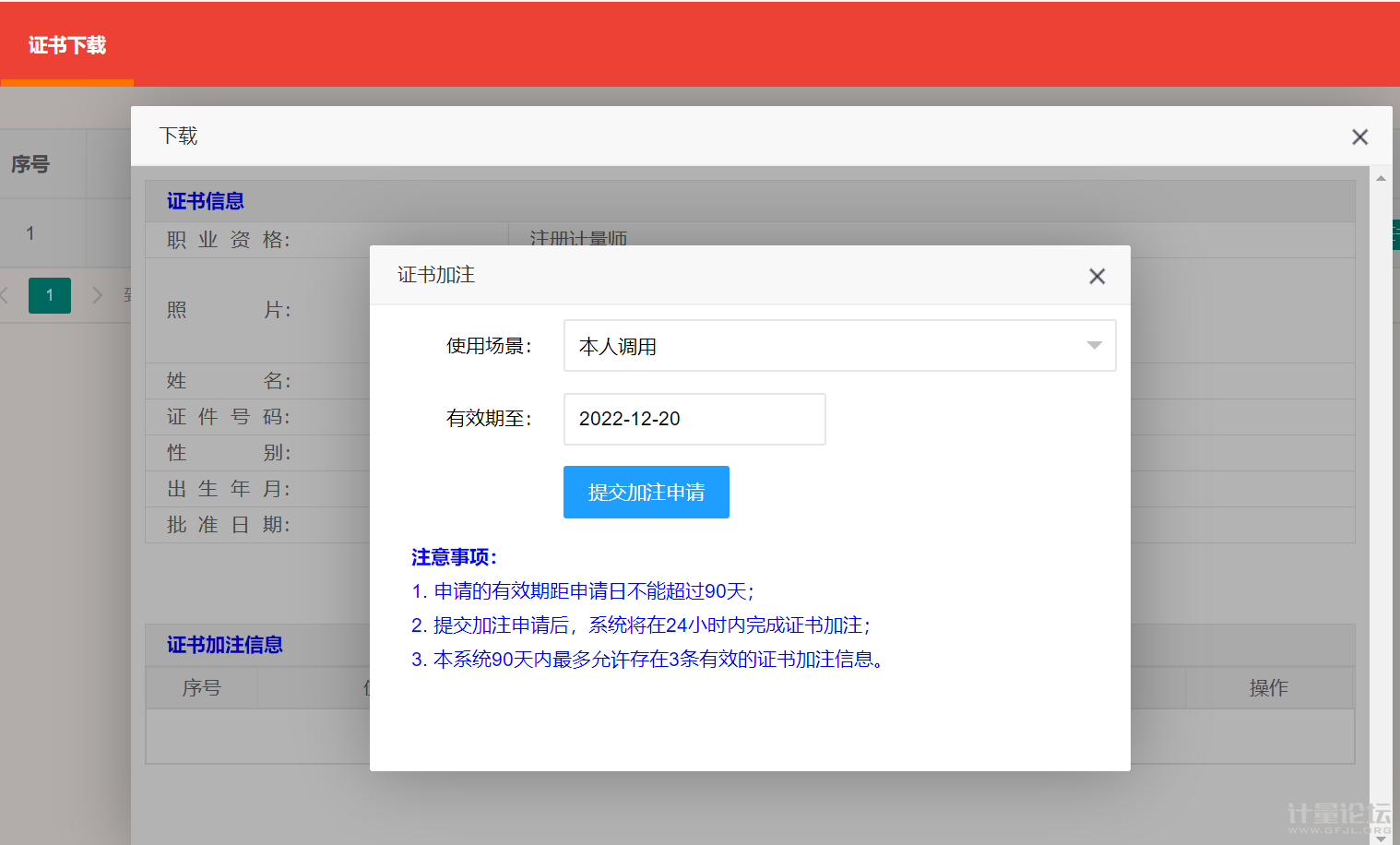Click the 操作 column header
Image resolution: width=1400 pixels, height=845 pixels.
[1268, 688]
